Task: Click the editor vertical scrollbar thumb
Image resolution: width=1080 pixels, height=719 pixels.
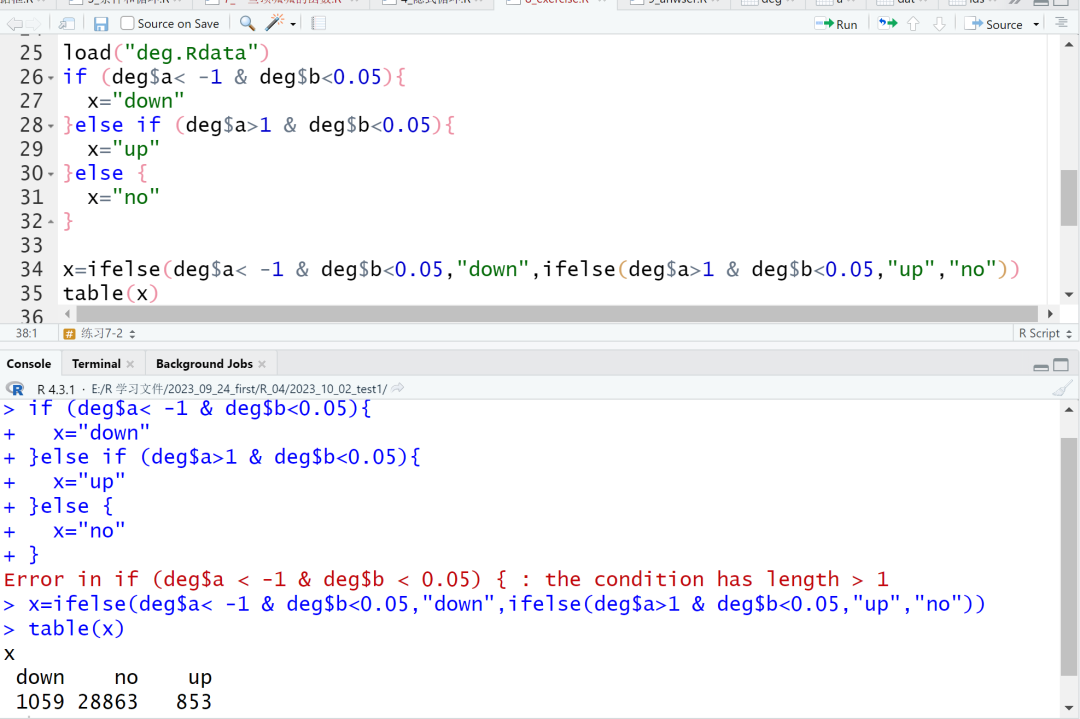Action: tap(1068, 198)
